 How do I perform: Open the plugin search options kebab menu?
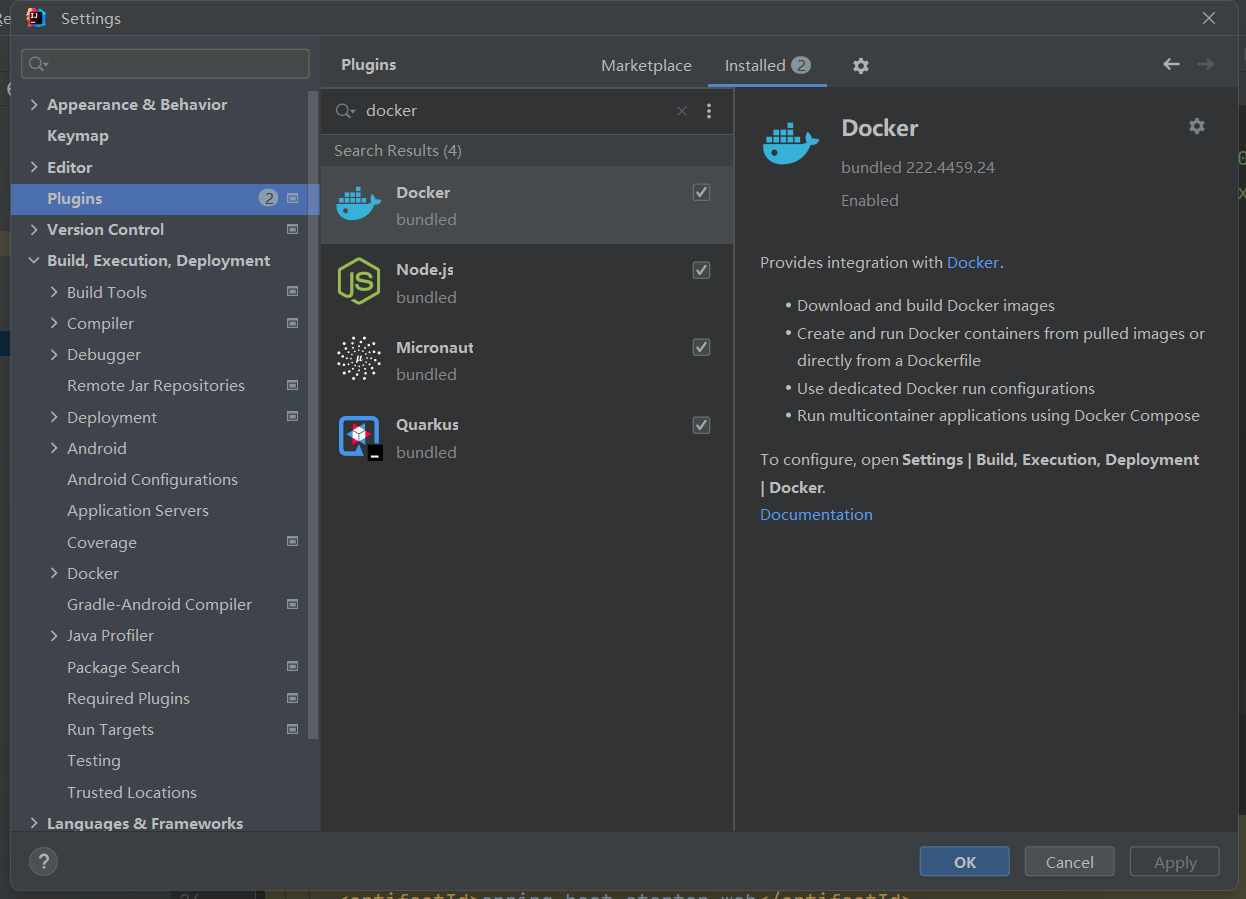(709, 111)
